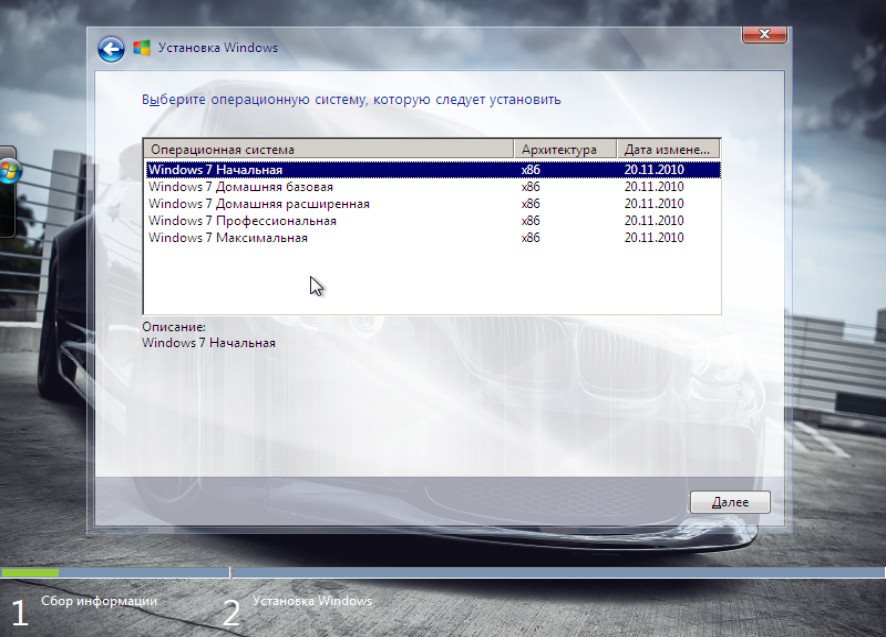886x637 pixels.
Task: Select Windows 7 Домашняя расширенная
Action: (x=433, y=203)
